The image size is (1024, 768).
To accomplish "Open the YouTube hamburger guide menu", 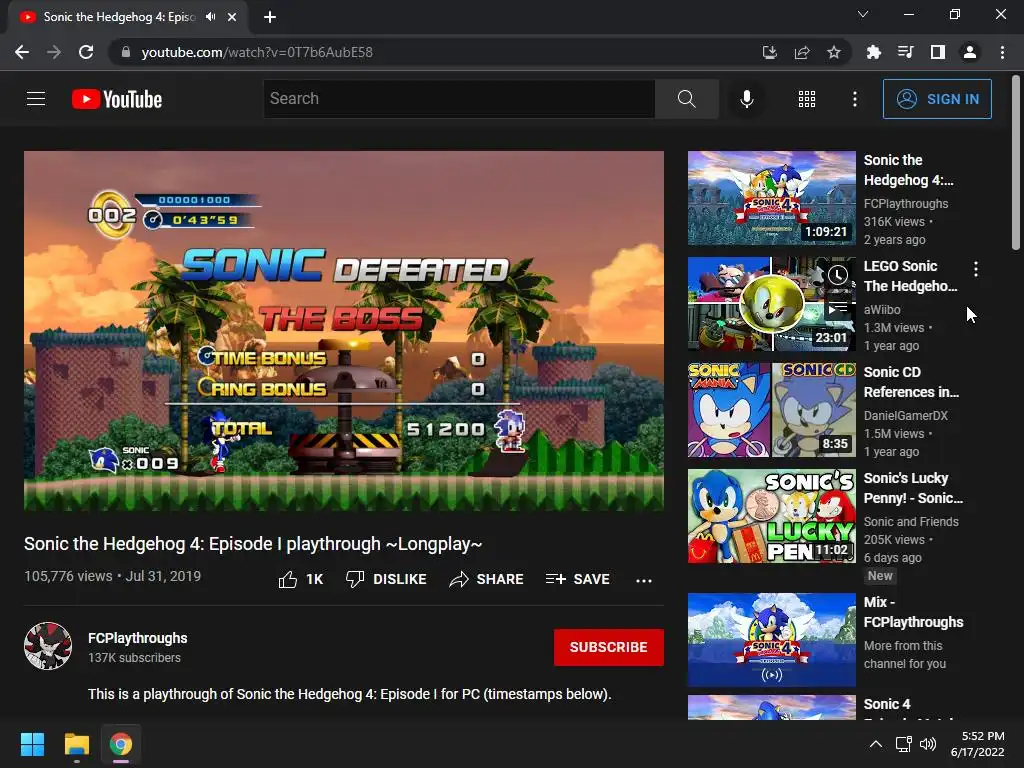I will [x=36, y=99].
